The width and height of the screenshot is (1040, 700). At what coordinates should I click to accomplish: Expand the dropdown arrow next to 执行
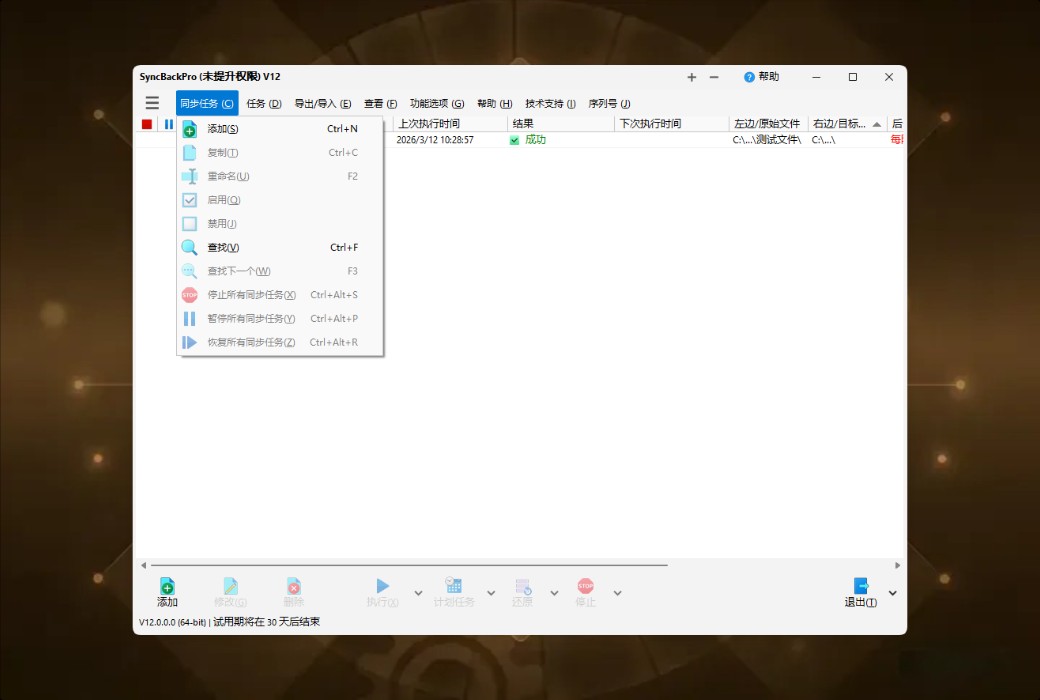tap(417, 592)
